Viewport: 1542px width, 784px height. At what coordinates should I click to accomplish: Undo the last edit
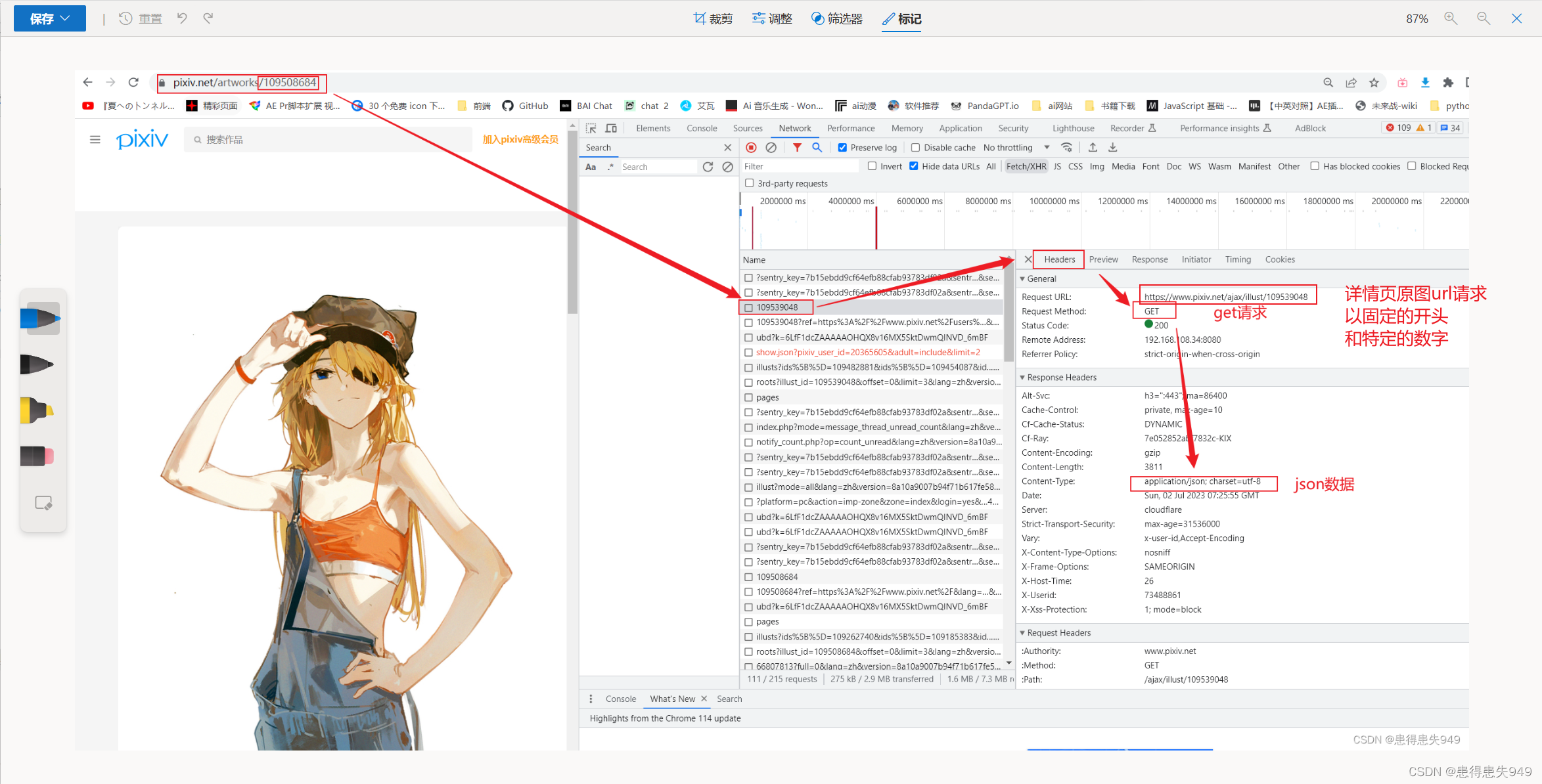coord(182,18)
